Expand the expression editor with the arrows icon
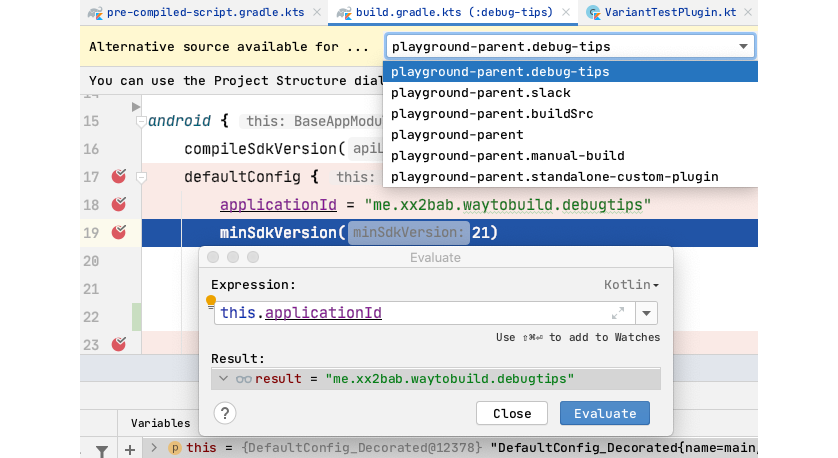This screenshot has width=838, height=458. click(618, 313)
